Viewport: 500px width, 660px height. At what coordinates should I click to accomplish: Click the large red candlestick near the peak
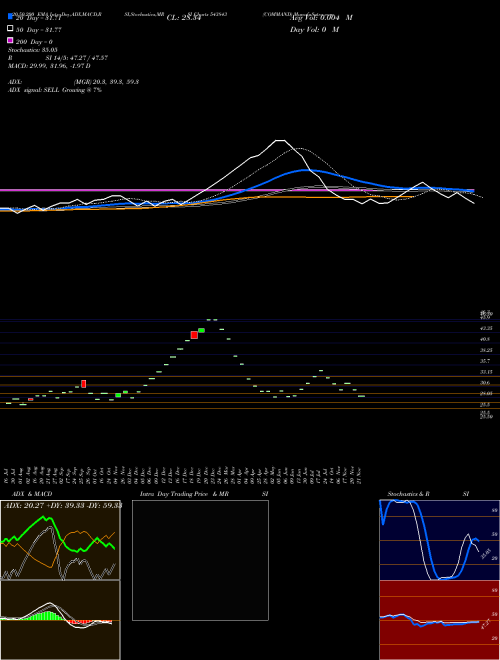(194, 335)
